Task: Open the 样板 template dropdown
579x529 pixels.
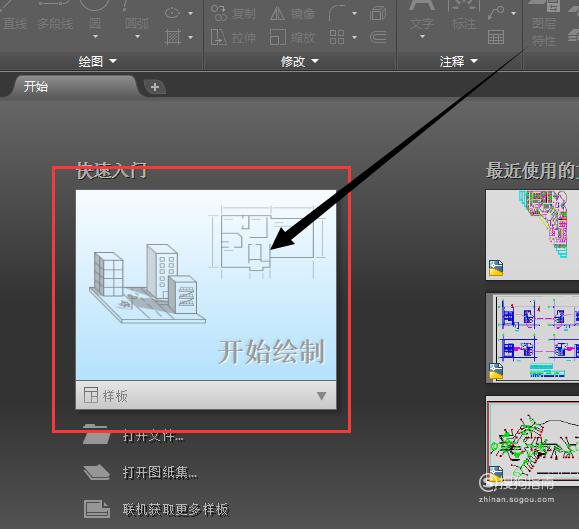Action: [206, 395]
